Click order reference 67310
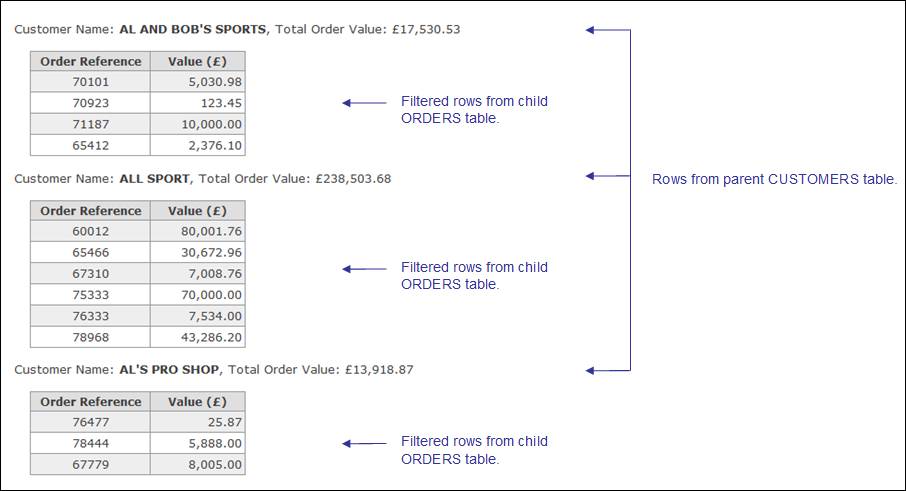This screenshot has width=906, height=491. pyautogui.click(x=90, y=274)
